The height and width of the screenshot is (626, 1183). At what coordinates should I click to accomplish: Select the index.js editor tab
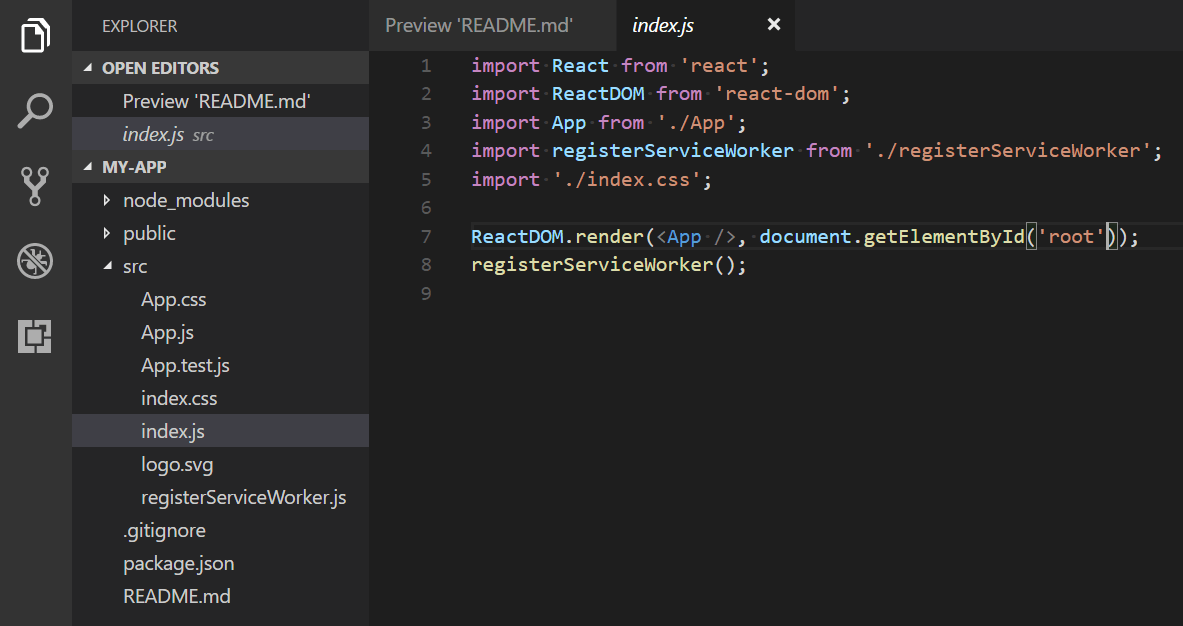pyautogui.click(x=662, y=26)
